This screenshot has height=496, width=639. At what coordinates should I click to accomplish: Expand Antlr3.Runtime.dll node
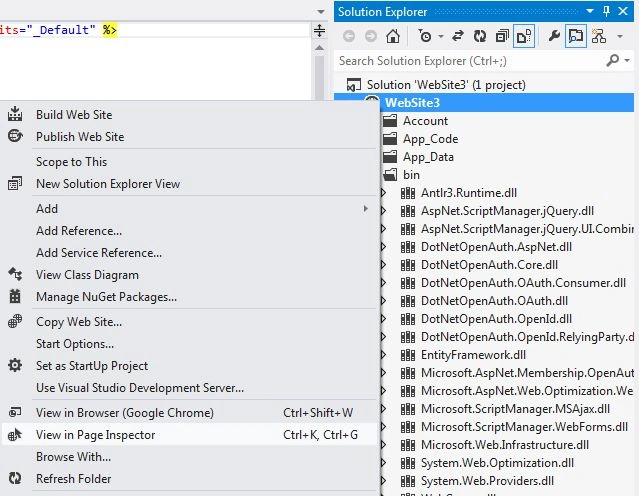[383, 193]
